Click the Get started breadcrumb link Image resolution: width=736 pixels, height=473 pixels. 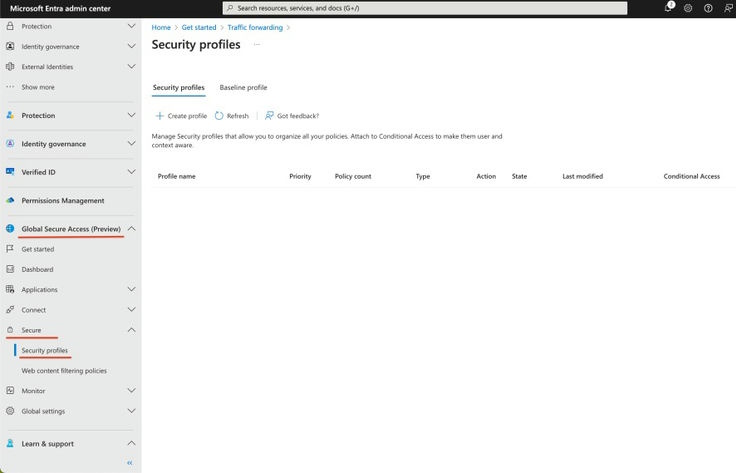click(199, 27)
